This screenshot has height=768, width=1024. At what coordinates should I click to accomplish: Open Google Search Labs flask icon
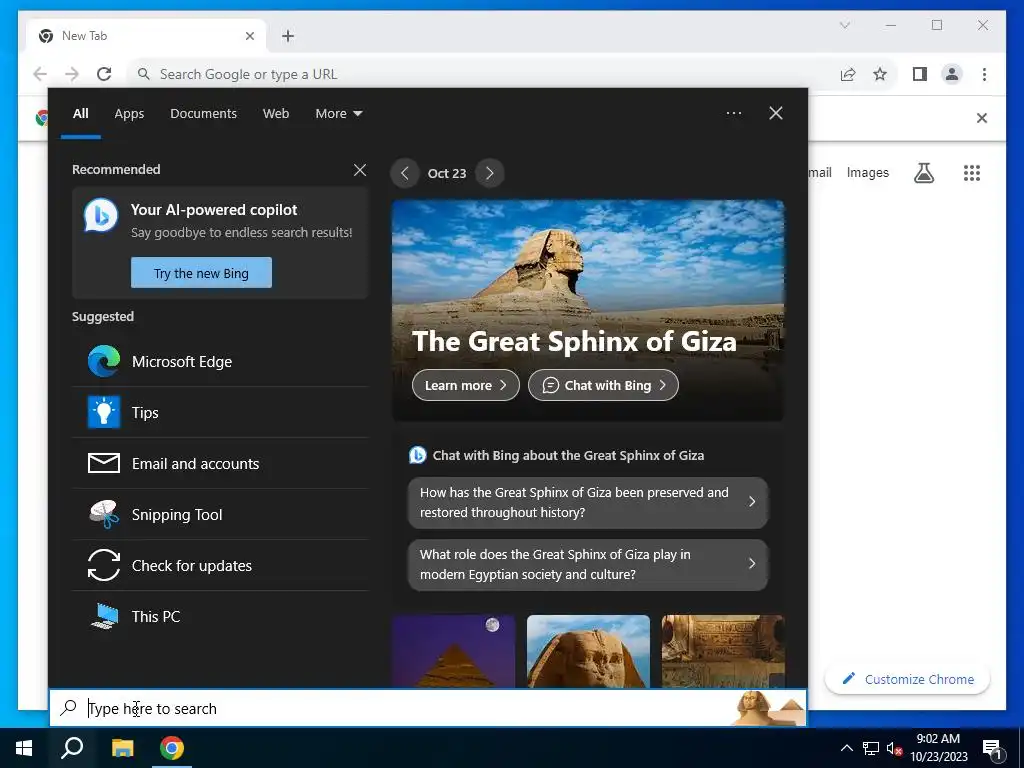[923, 173]
